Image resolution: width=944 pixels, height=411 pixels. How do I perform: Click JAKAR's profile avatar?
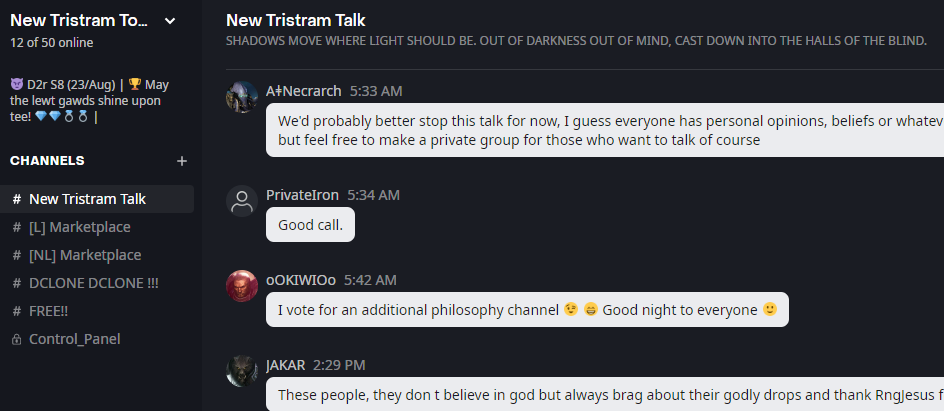tap(242, 371)
